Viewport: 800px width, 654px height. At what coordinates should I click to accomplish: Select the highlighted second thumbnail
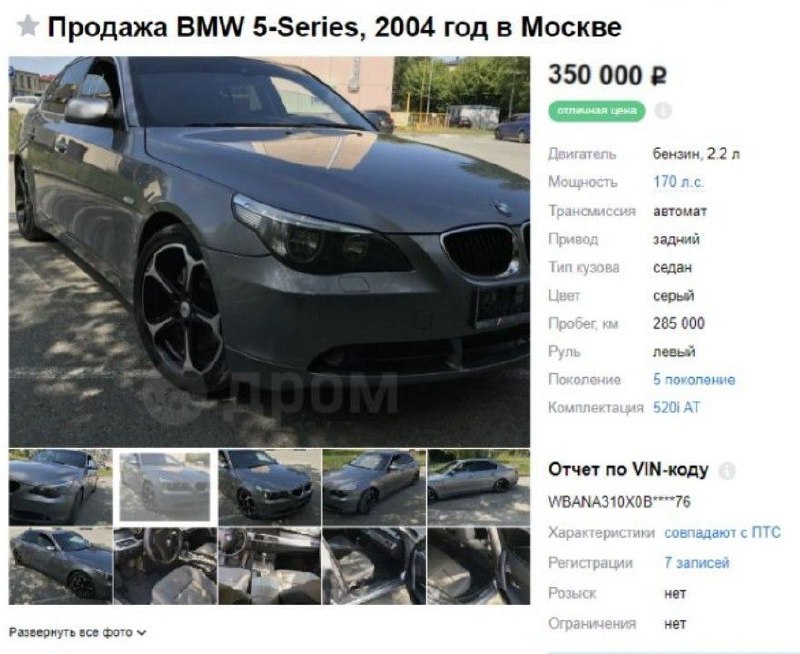(x=165, y=488)
